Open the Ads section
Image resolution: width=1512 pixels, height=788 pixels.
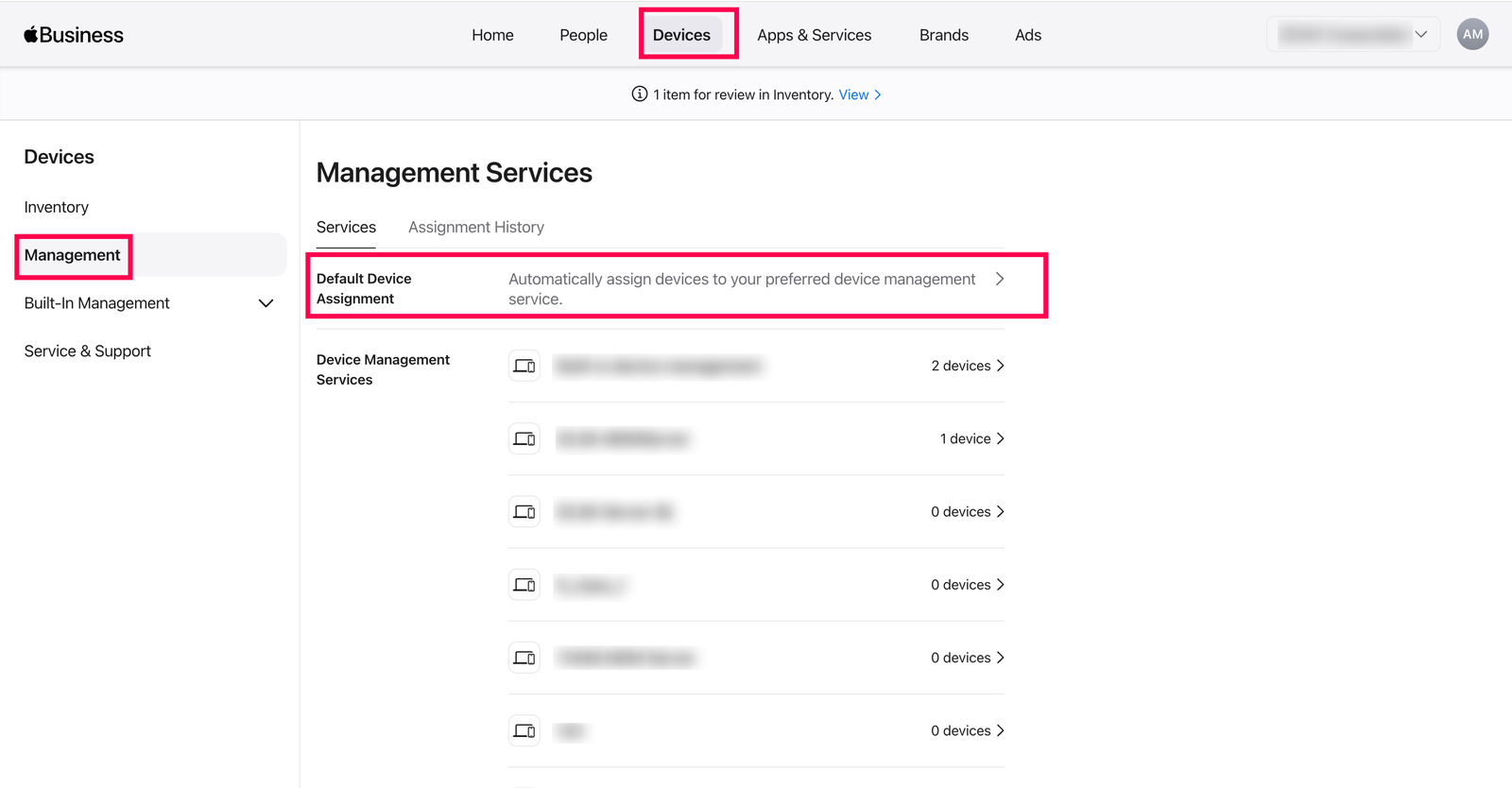1028,35
